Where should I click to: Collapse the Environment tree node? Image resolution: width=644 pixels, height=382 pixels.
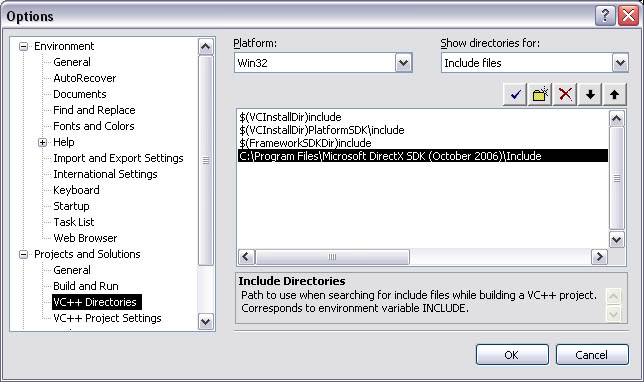coord(23,46)
